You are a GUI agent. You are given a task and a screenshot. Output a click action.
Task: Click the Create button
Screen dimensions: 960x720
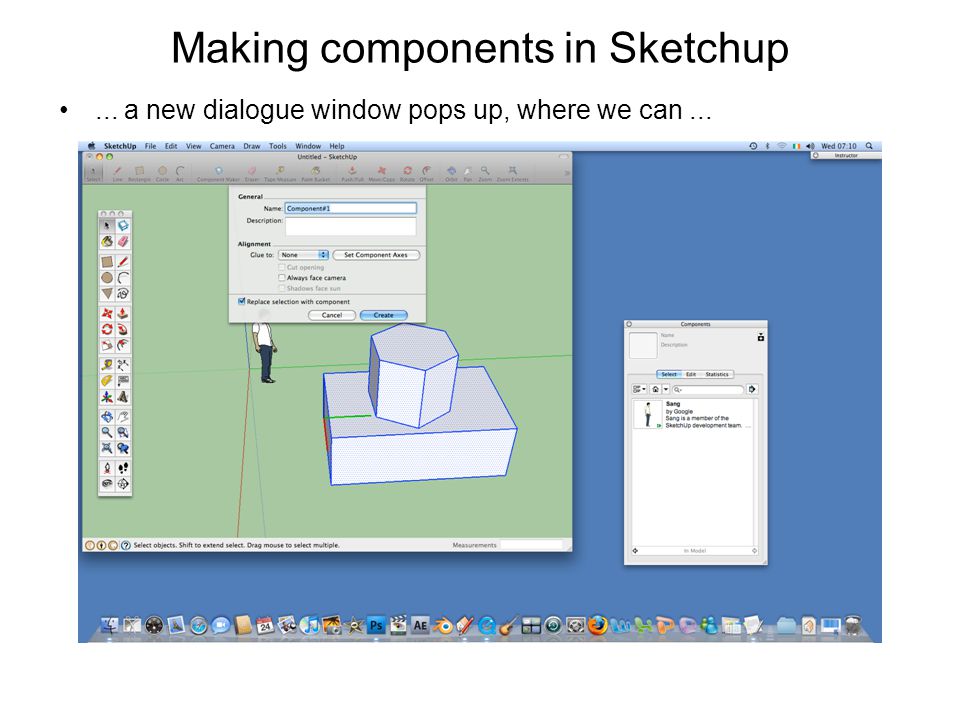click(384, 315)
